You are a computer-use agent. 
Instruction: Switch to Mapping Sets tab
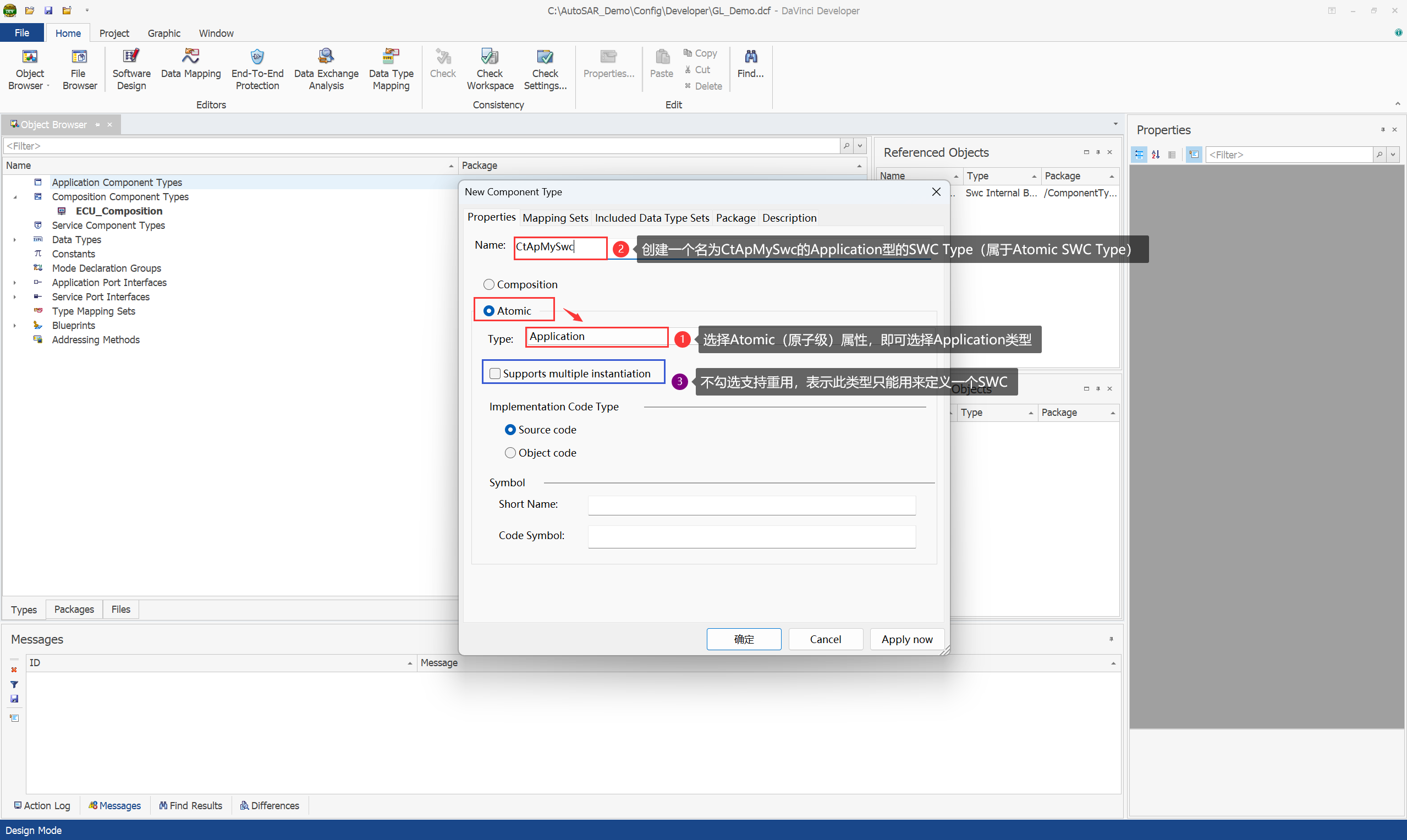click(554, 218)
